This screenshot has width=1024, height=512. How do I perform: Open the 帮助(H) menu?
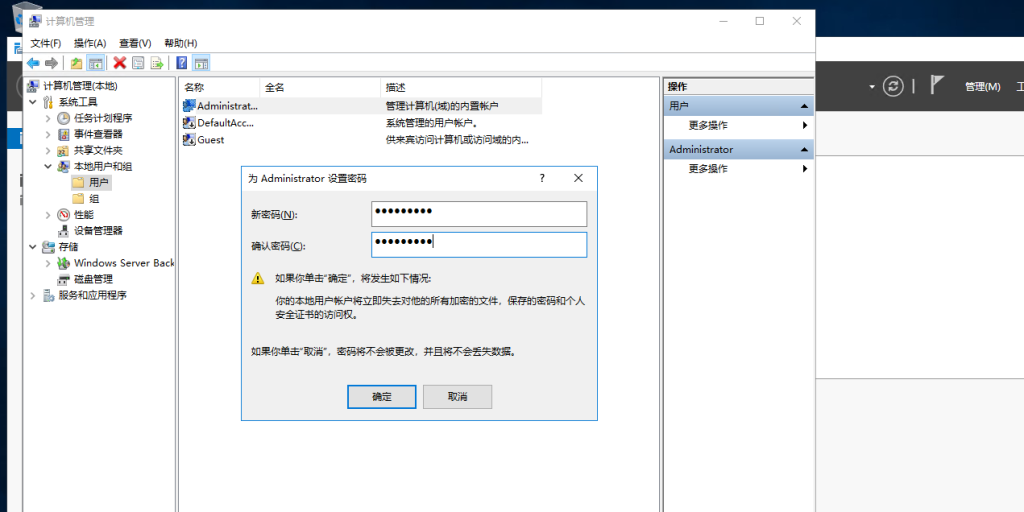point(181,43)
